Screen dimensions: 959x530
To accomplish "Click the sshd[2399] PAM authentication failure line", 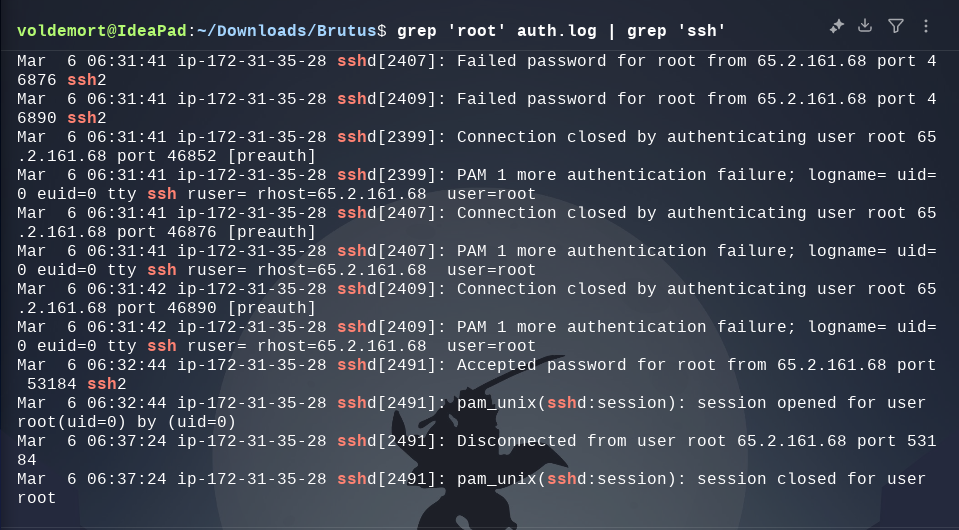I will tap(476, 185).
